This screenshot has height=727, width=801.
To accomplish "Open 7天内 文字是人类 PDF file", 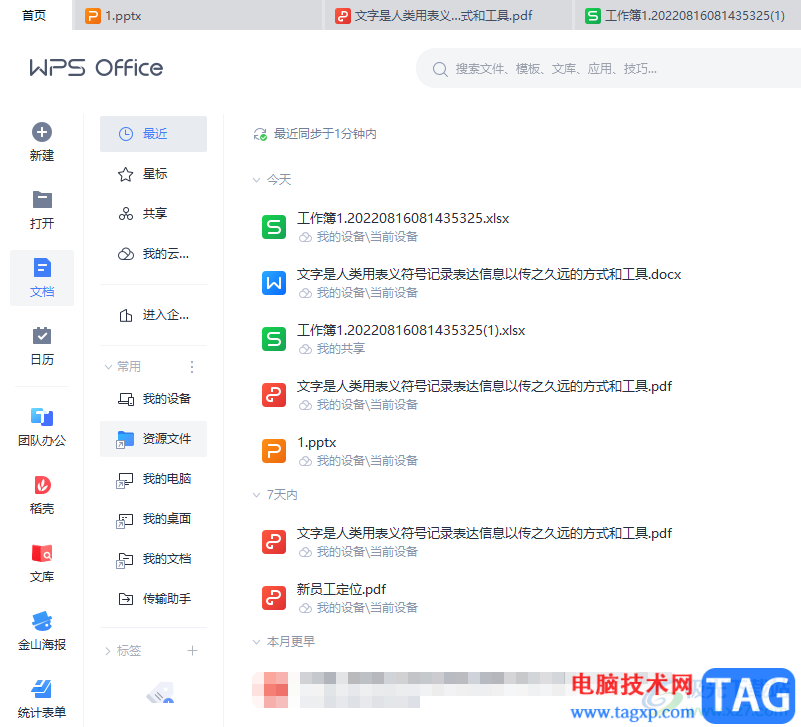I will (x=484, y=533).
